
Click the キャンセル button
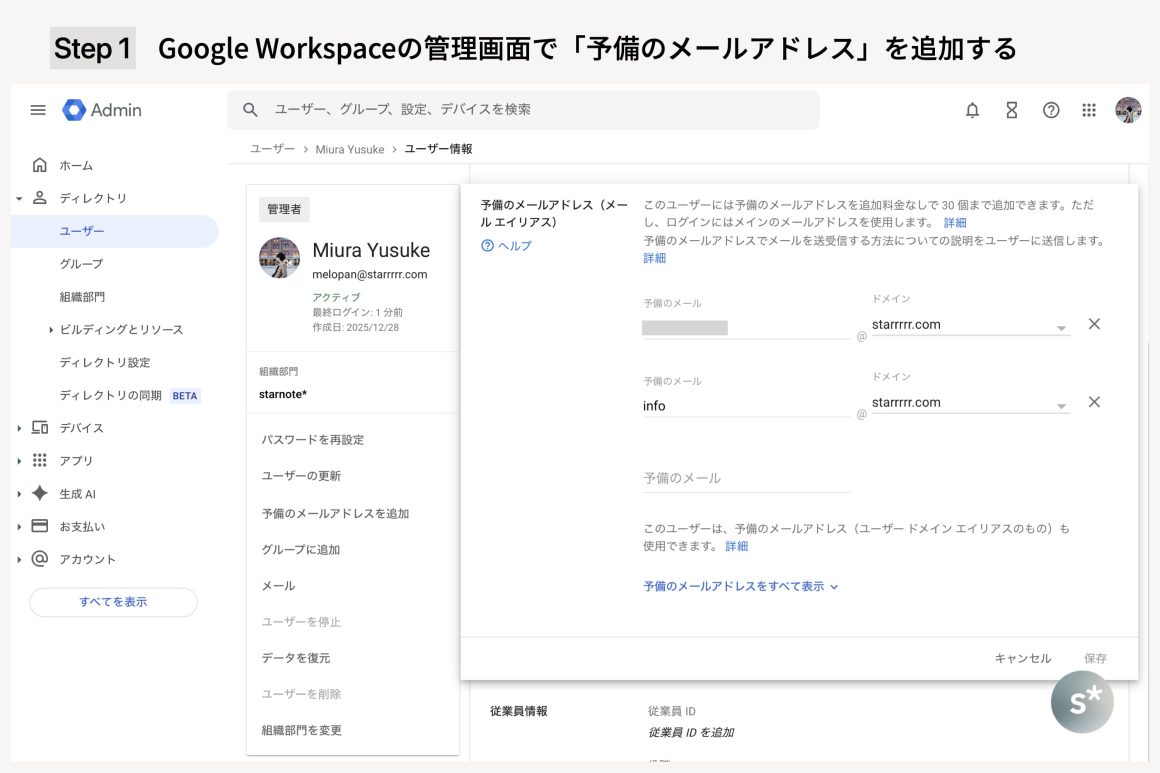tap(1022, 658)
